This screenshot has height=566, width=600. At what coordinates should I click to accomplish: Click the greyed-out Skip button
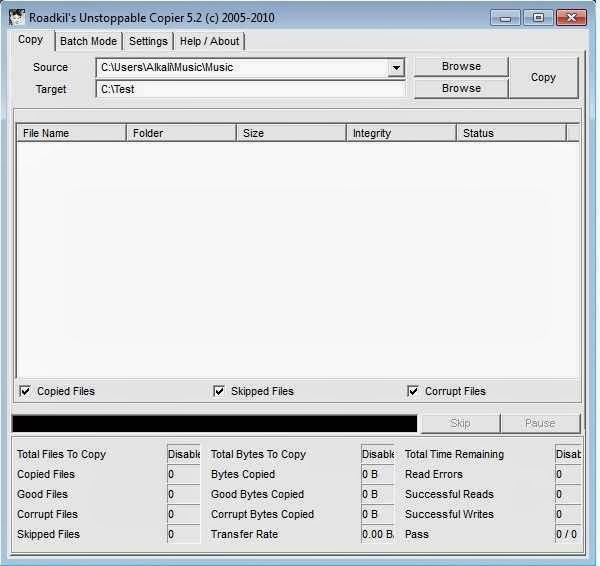(x=460, y=423)
